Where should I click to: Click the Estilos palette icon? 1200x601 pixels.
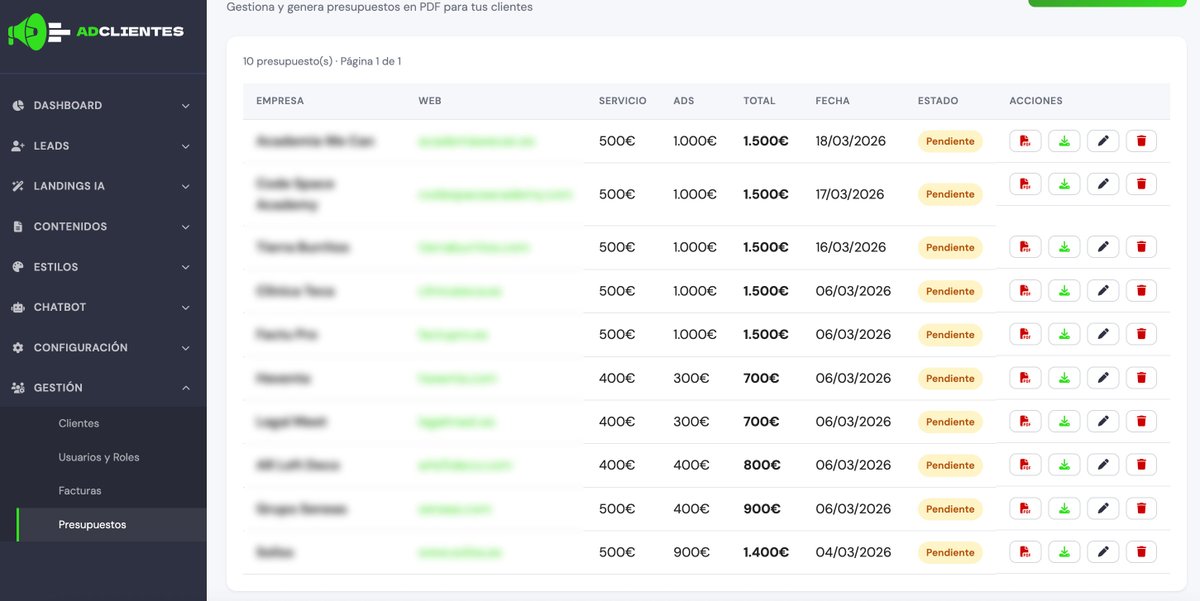coord(18,267)
